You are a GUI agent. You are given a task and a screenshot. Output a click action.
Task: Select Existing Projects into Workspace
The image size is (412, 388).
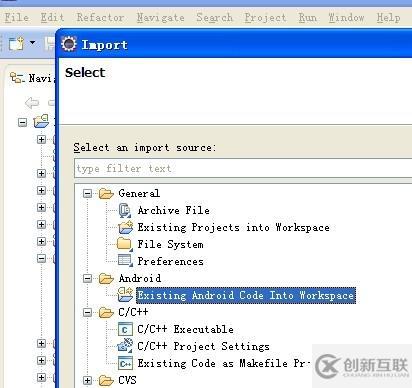(233, 227)
